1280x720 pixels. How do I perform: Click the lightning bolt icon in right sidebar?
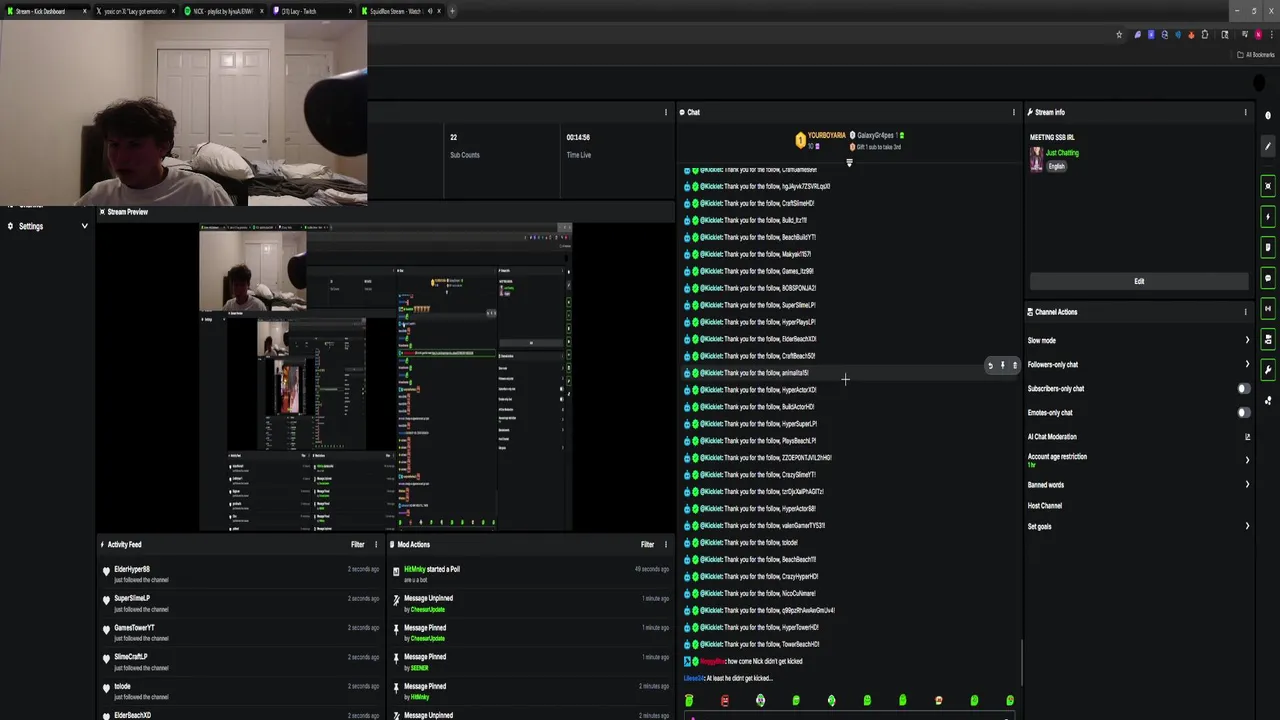click(x=1268, y=217)
